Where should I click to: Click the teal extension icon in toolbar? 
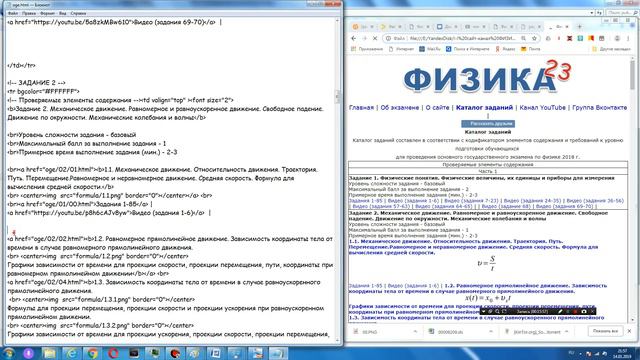click(580, 38)
